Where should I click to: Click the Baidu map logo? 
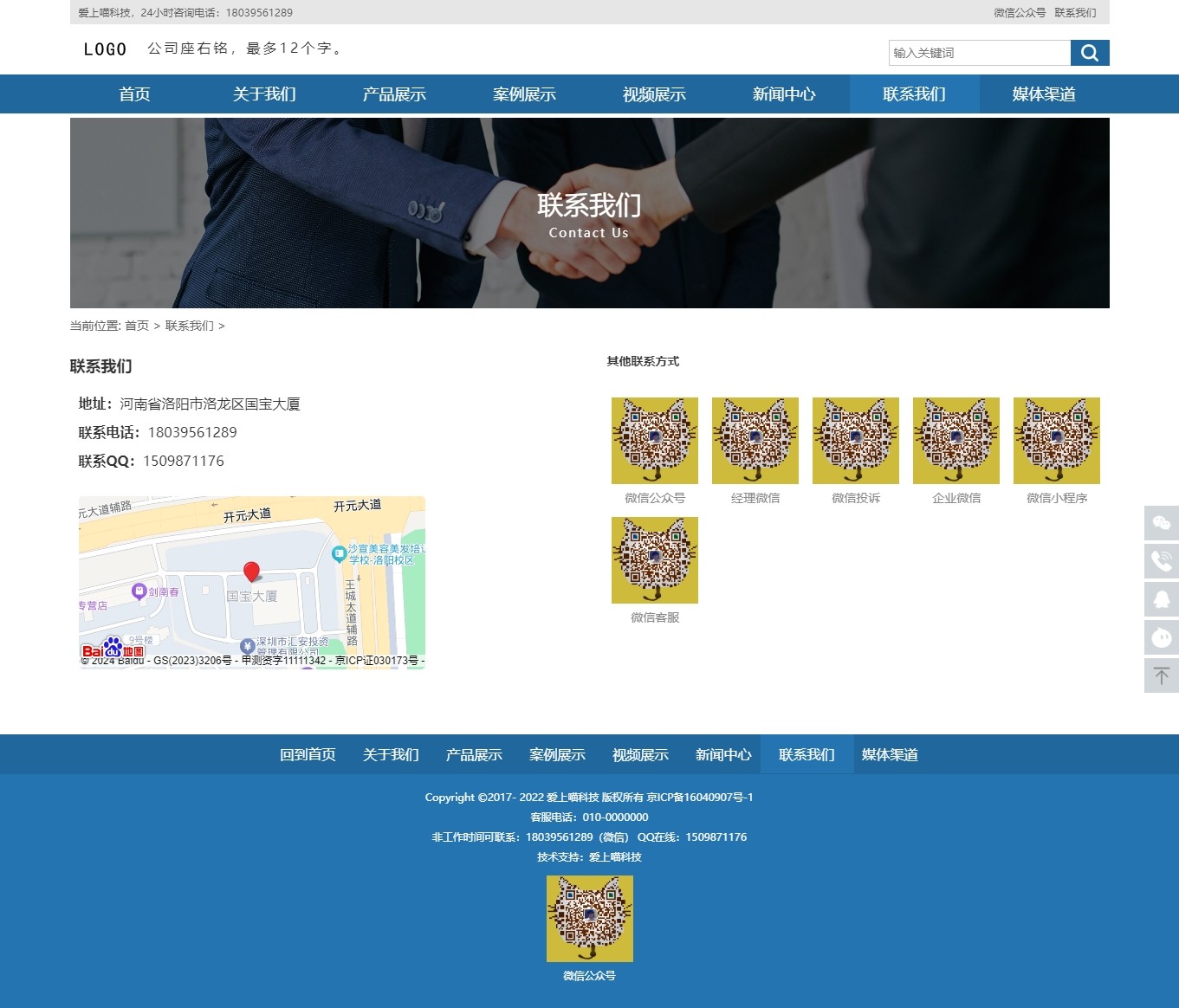point(113,649)
